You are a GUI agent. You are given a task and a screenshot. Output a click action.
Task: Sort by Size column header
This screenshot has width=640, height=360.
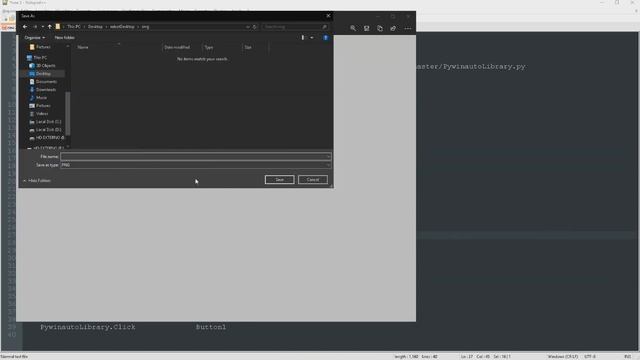(x=248, y=47)
